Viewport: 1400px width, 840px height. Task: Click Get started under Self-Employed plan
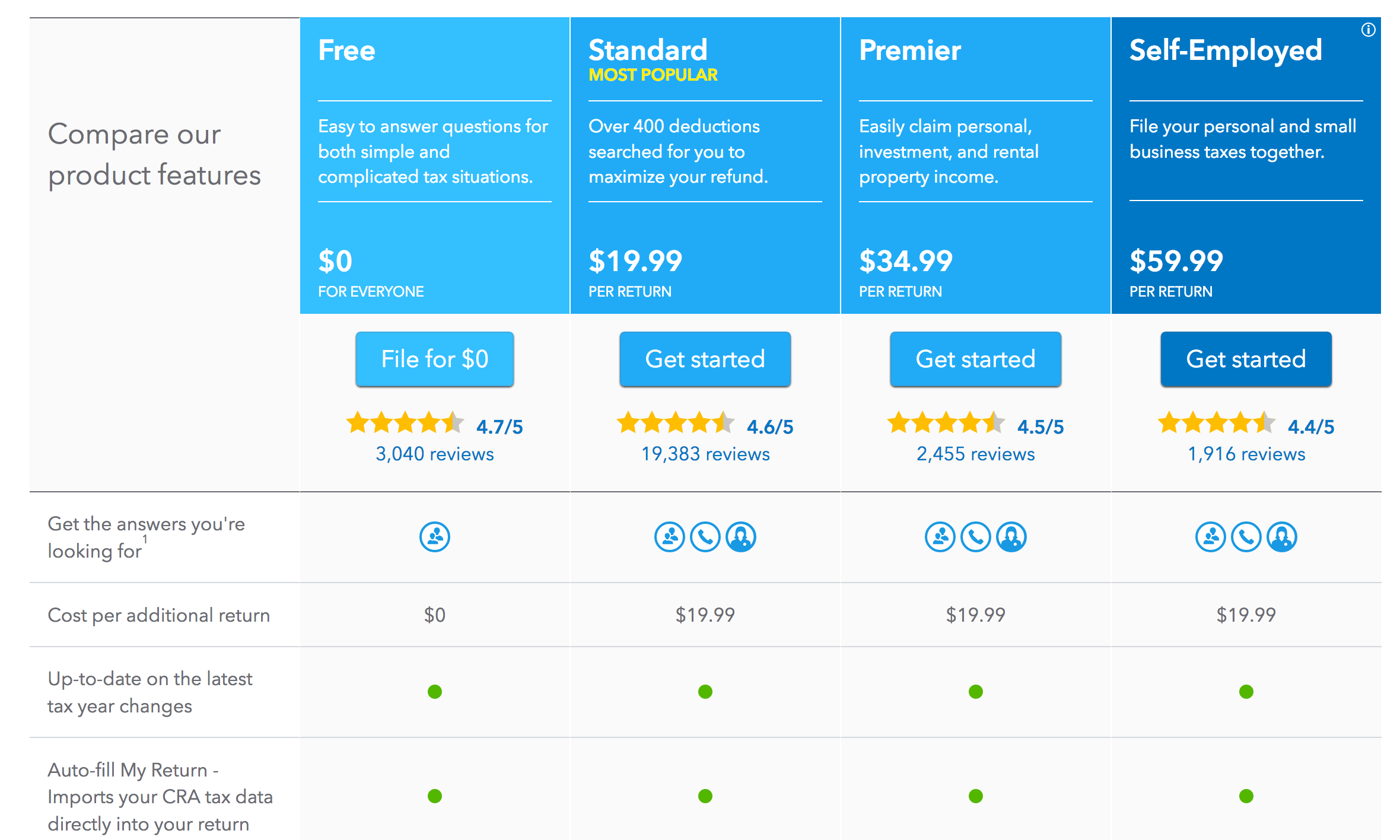1246,359
